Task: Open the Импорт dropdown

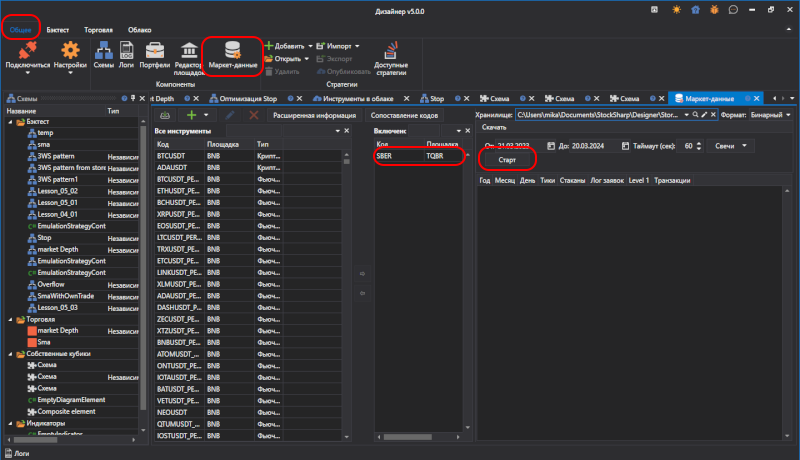Action: click(x=357, y=46)
